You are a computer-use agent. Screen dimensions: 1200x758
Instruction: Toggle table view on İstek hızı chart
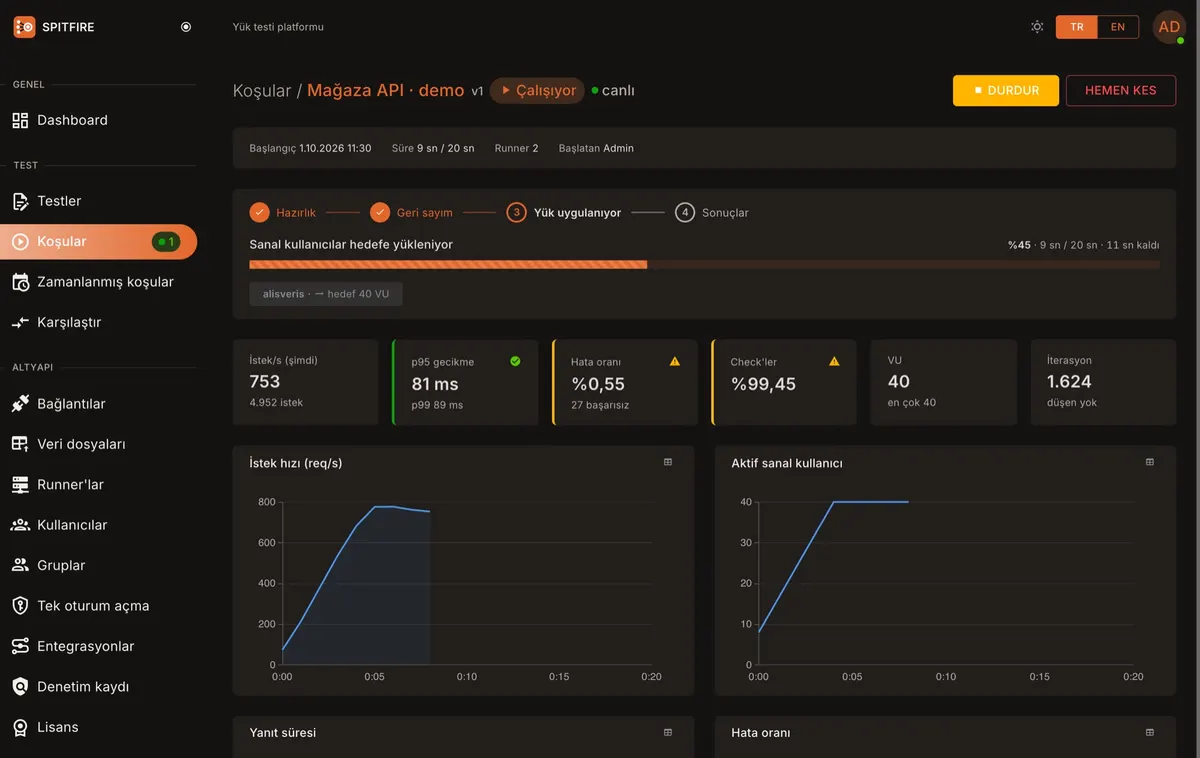[668, 462]
